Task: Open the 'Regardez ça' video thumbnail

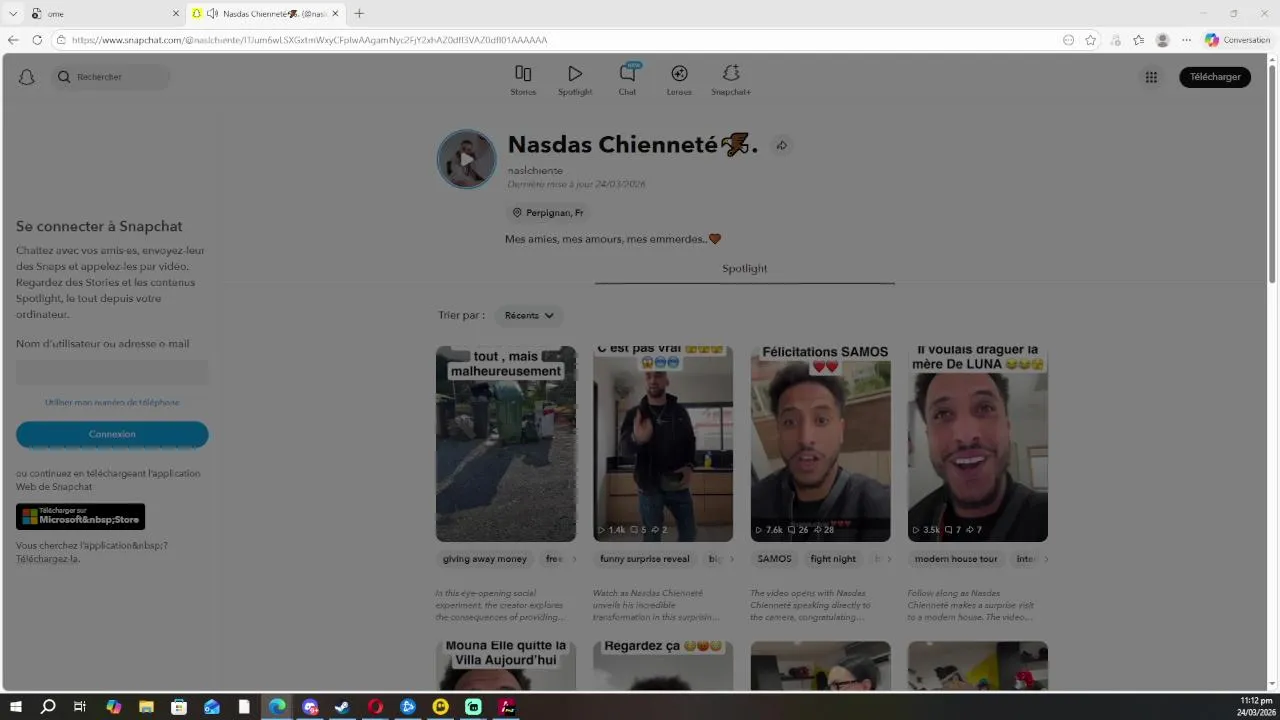Action: [x=663, y=665]
